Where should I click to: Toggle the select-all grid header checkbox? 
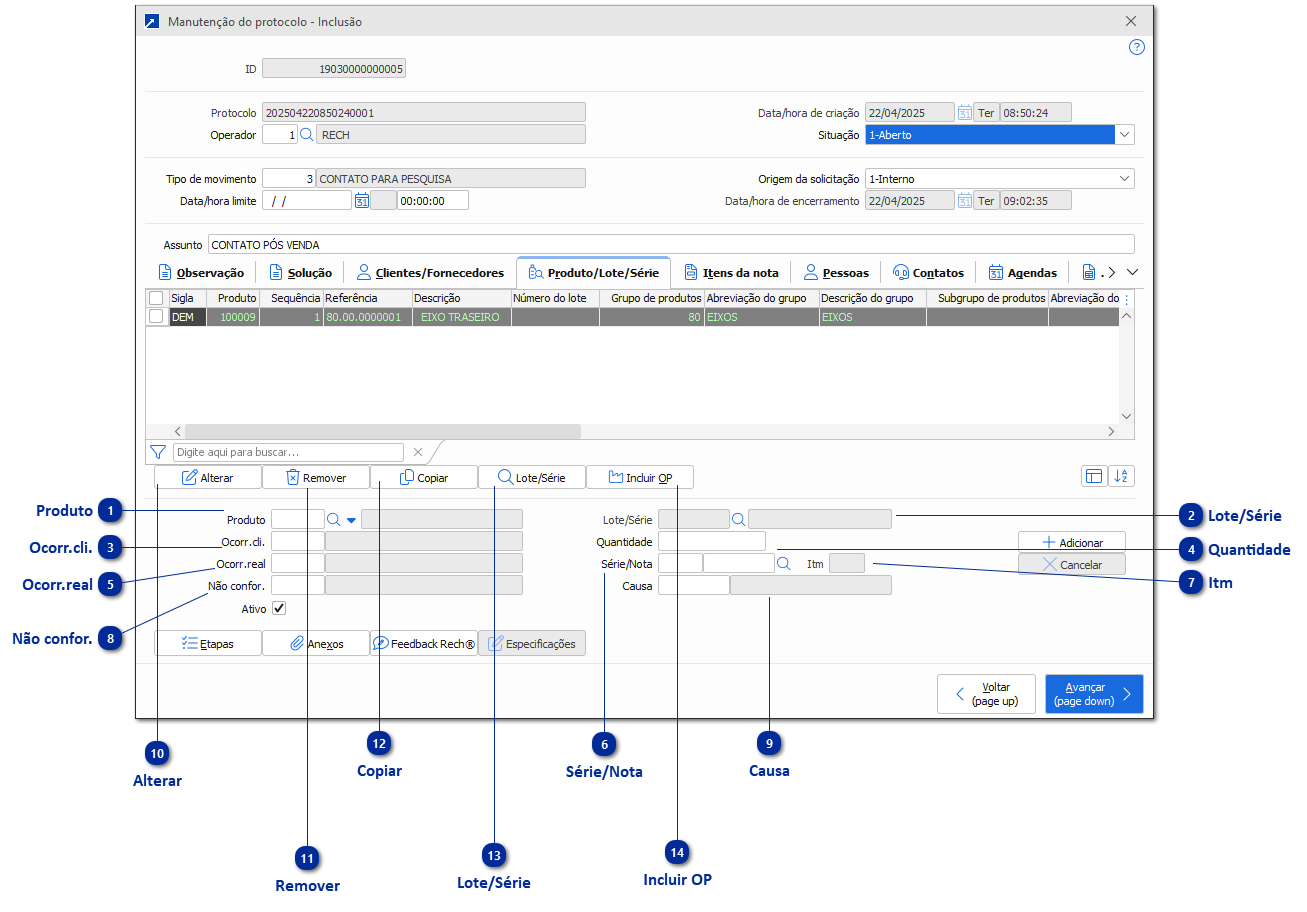(x=156, y=298)
